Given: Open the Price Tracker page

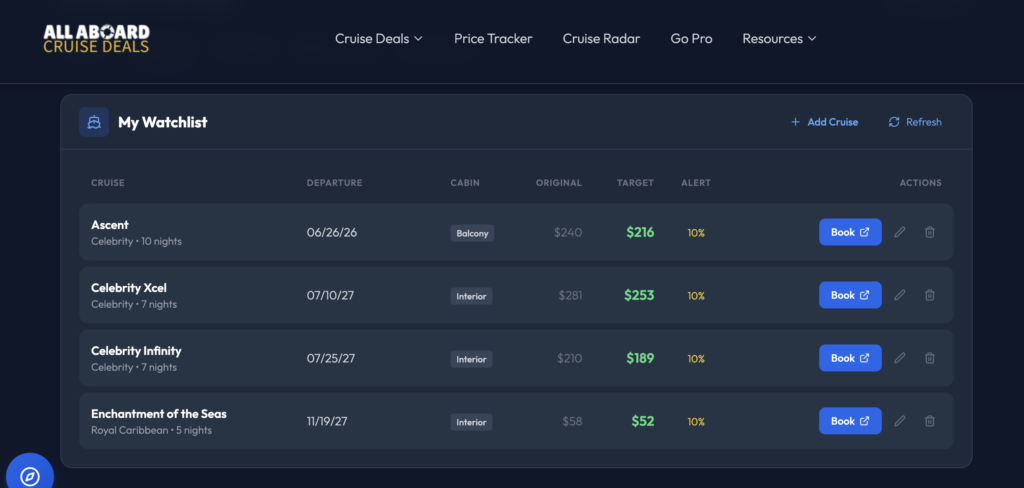Looking at the screenshot, I should tap(493, 39).
